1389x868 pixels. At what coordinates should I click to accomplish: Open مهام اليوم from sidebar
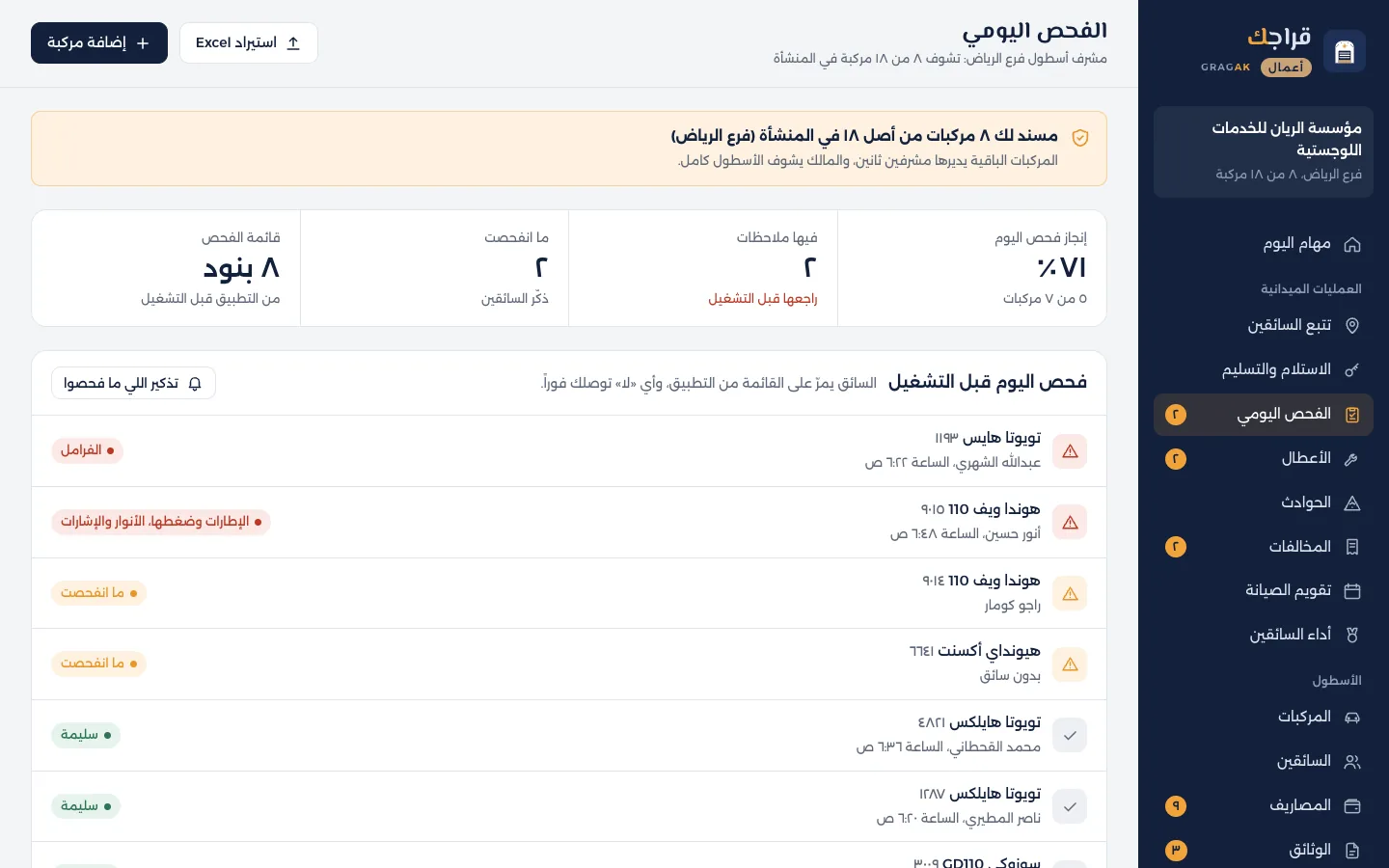click(1264, 244)
